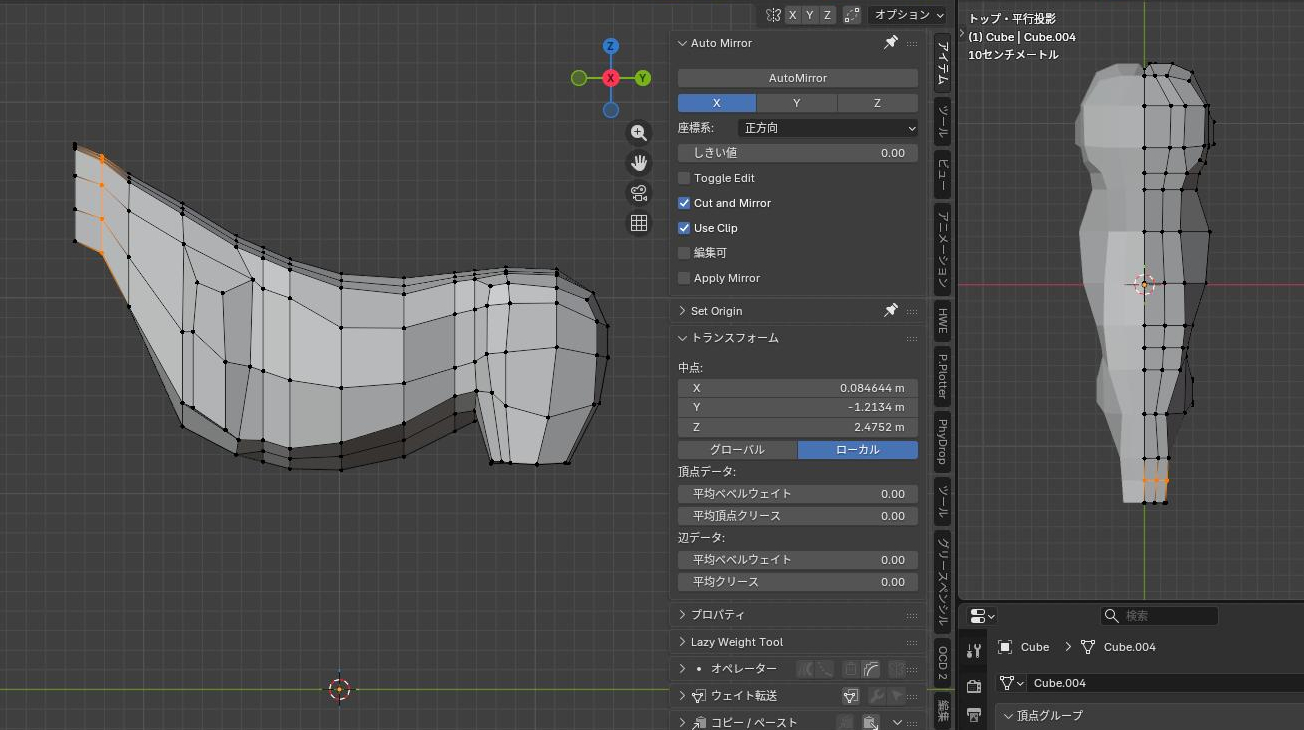Enable the Toggle Edit checkbox
Screen dimensions: 1304x730
[x=684, y=178]
